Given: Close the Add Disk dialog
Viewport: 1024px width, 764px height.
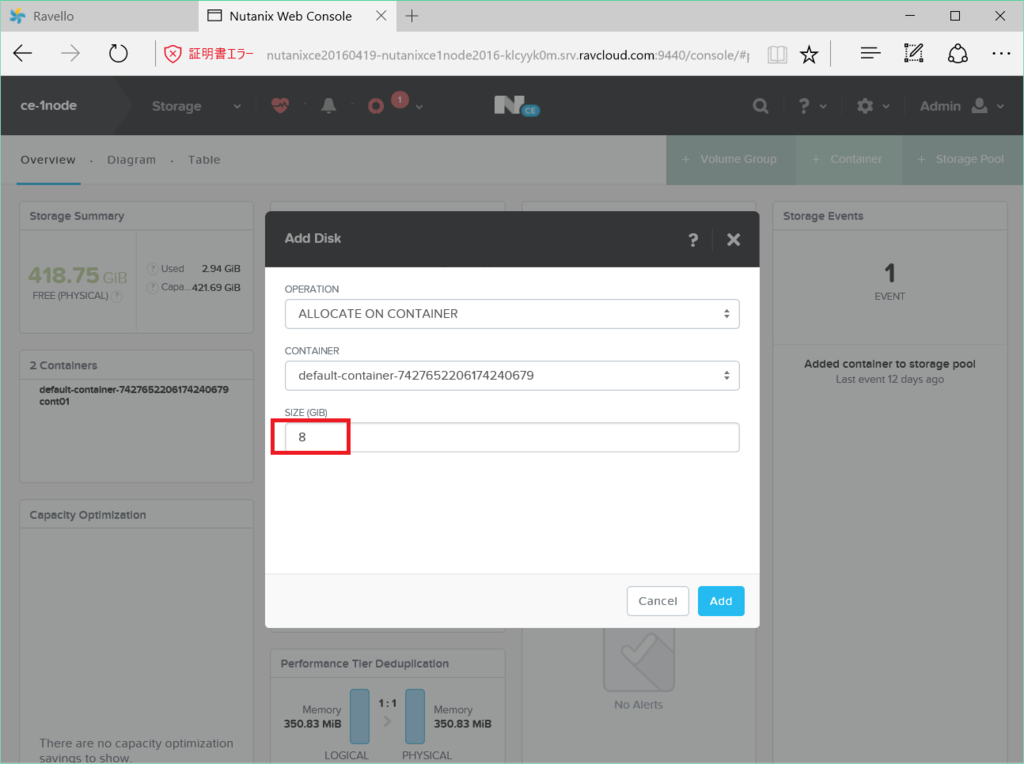Looking at the screenshot, I should click(x=733, y=240).
